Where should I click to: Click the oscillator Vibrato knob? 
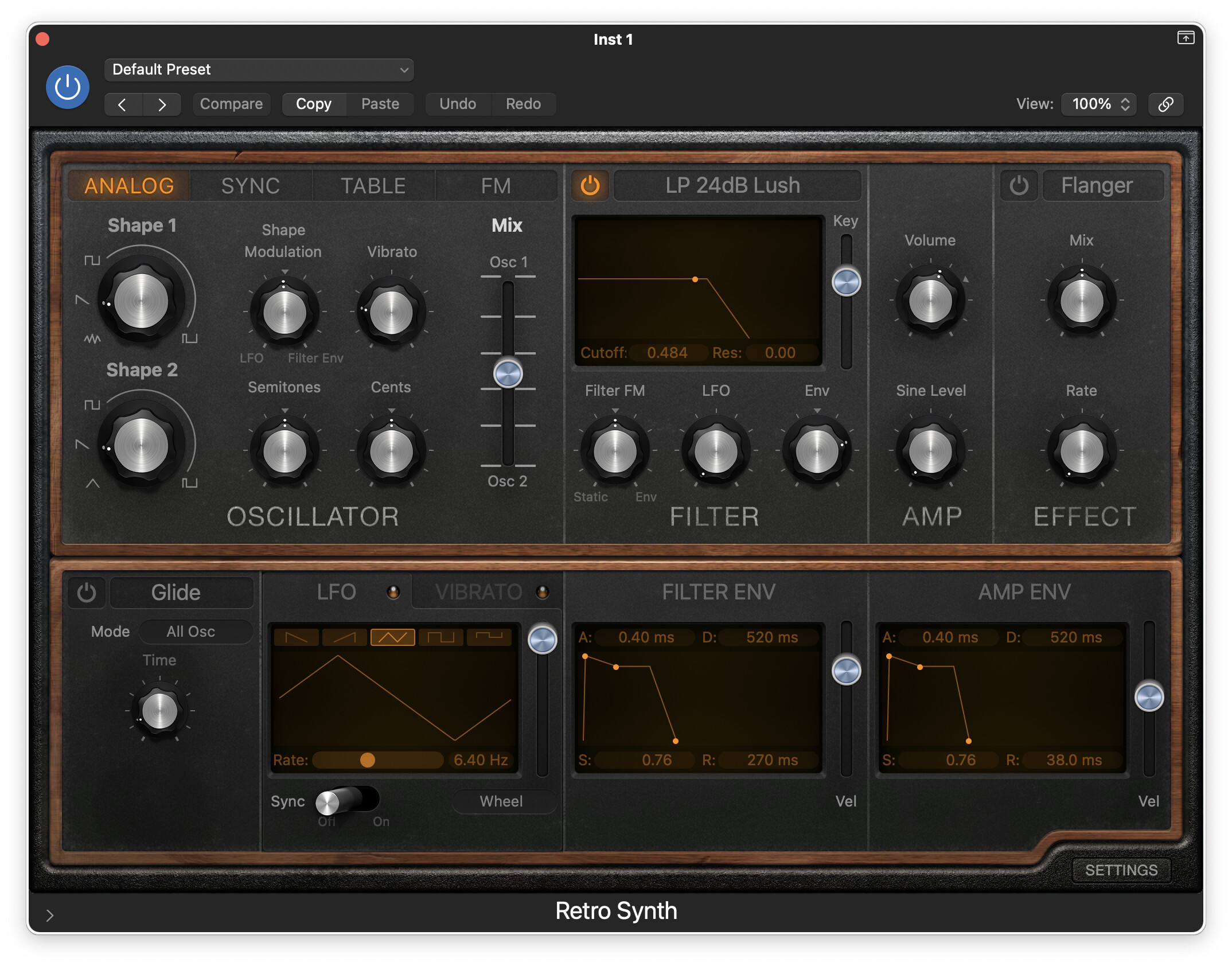(391, 313)
